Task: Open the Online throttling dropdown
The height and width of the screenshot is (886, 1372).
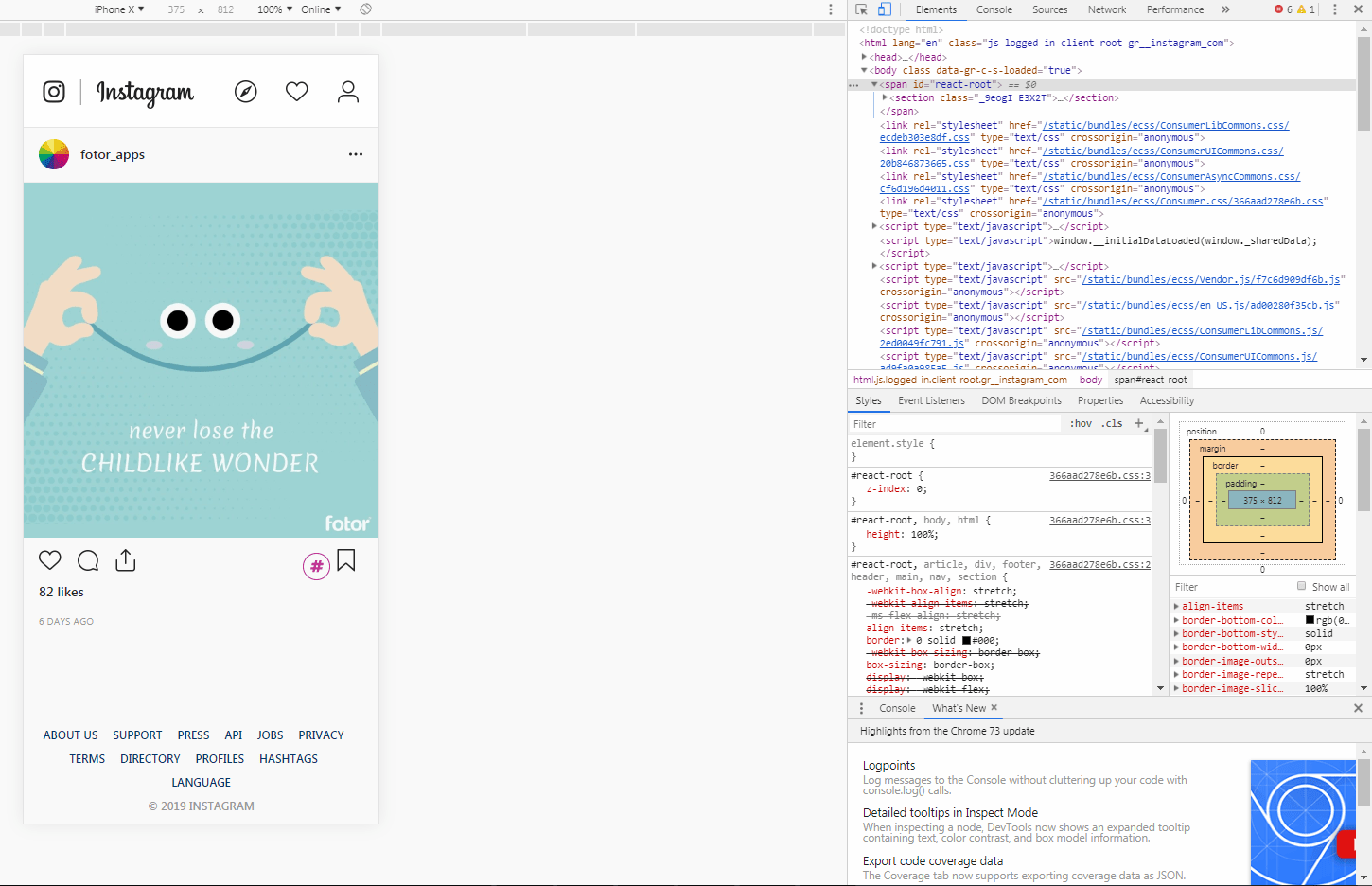Action: tap(321, 9)
